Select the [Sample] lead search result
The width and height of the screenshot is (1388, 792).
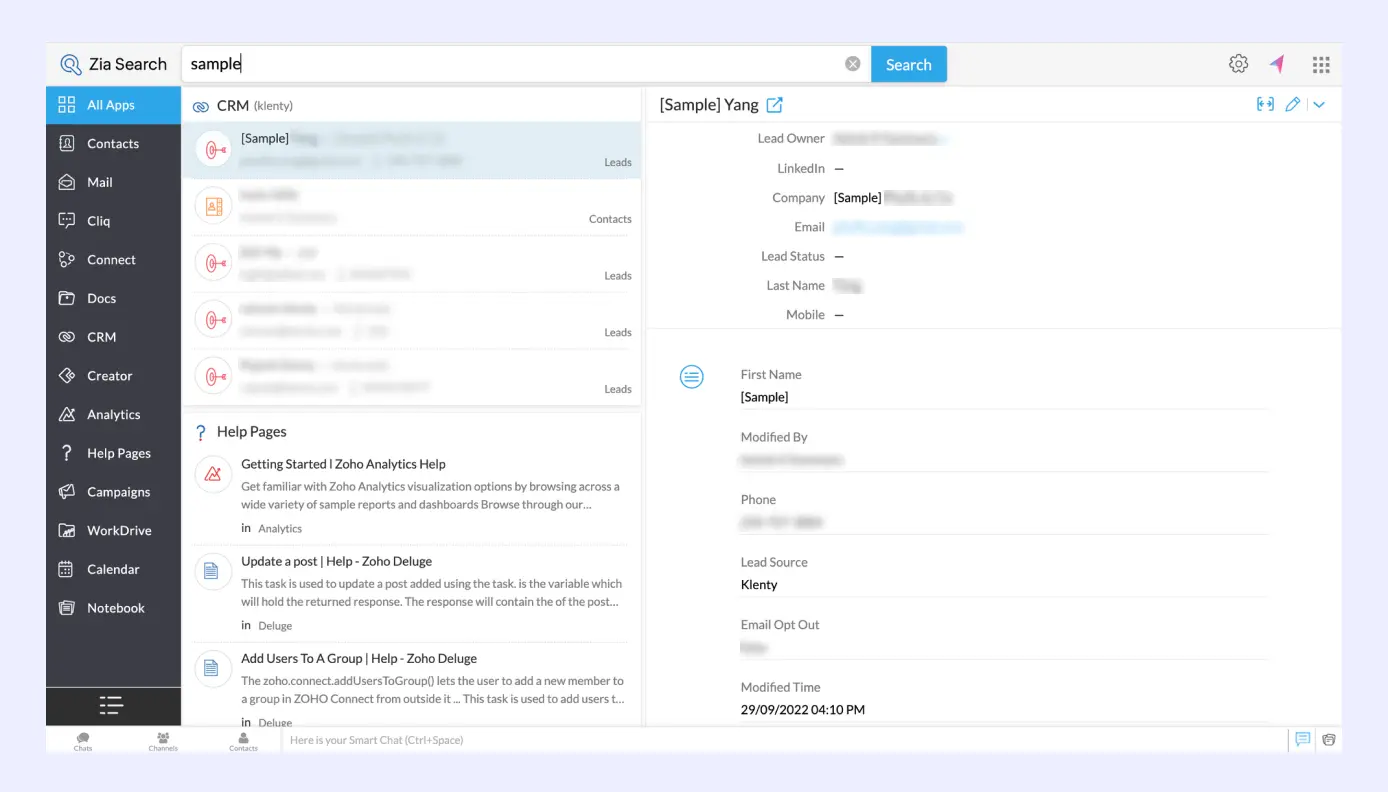tap(412, 150)
